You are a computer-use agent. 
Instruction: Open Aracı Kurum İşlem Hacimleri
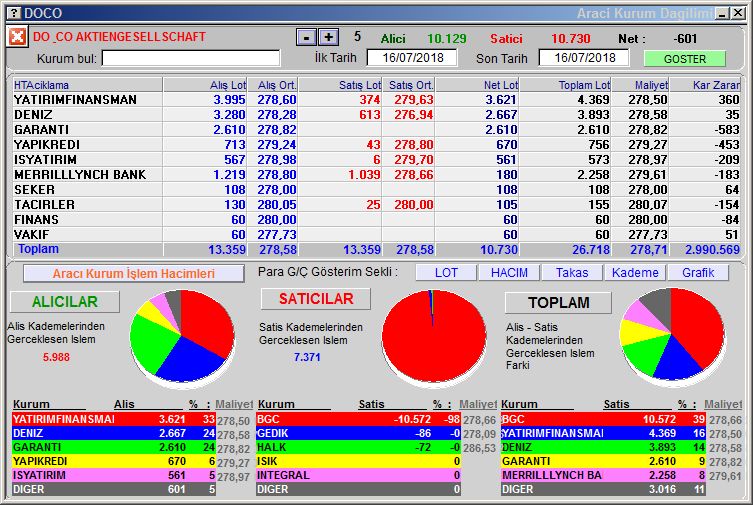pos(134,274)
